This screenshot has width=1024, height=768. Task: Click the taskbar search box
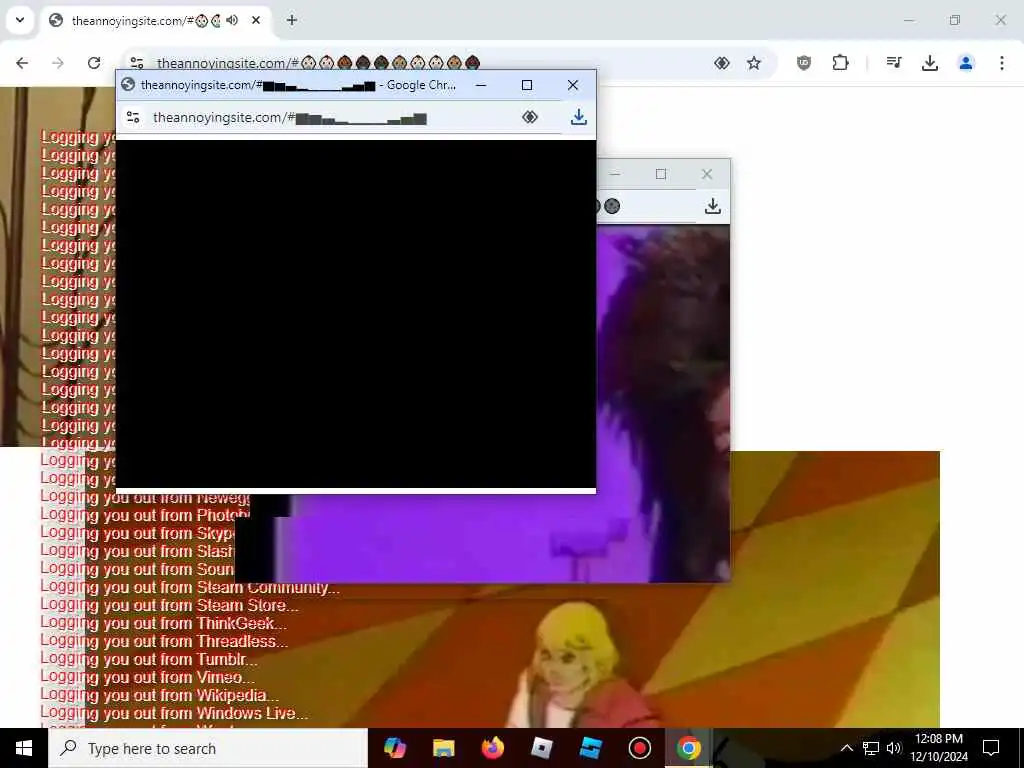(208, 748)
